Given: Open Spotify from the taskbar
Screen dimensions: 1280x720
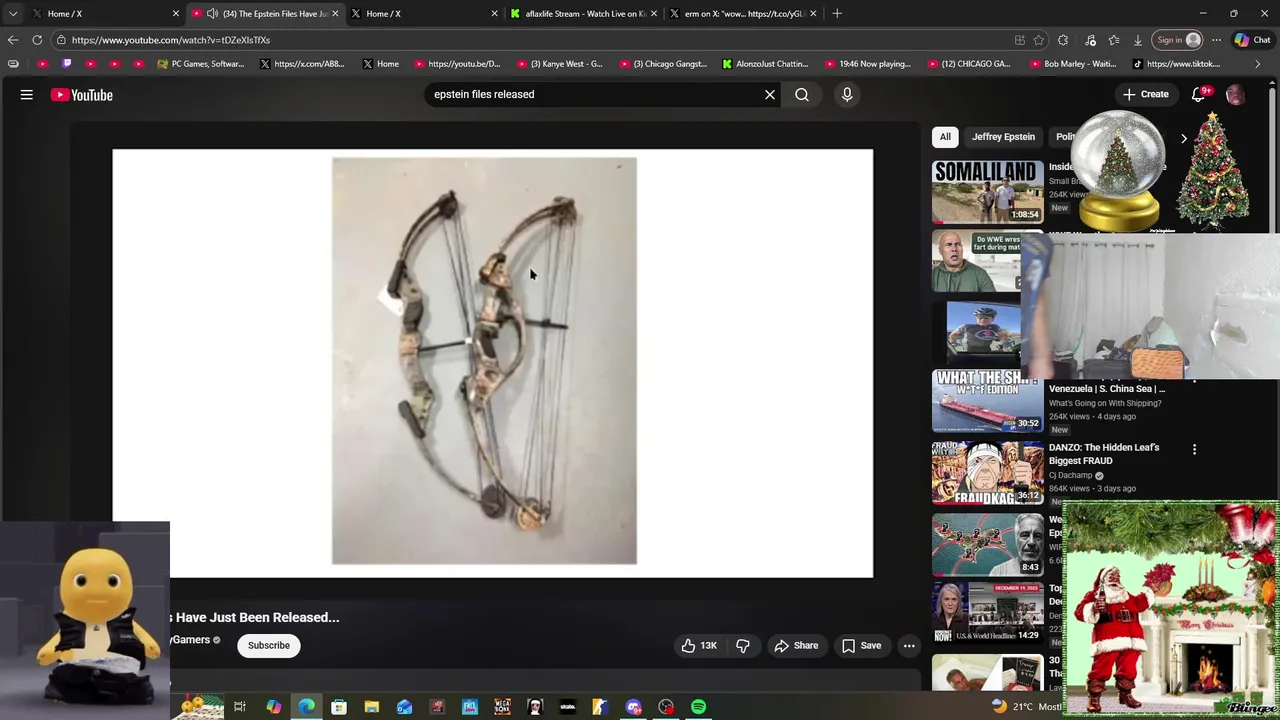Looking at the screenshot, I should coord(699,707).
